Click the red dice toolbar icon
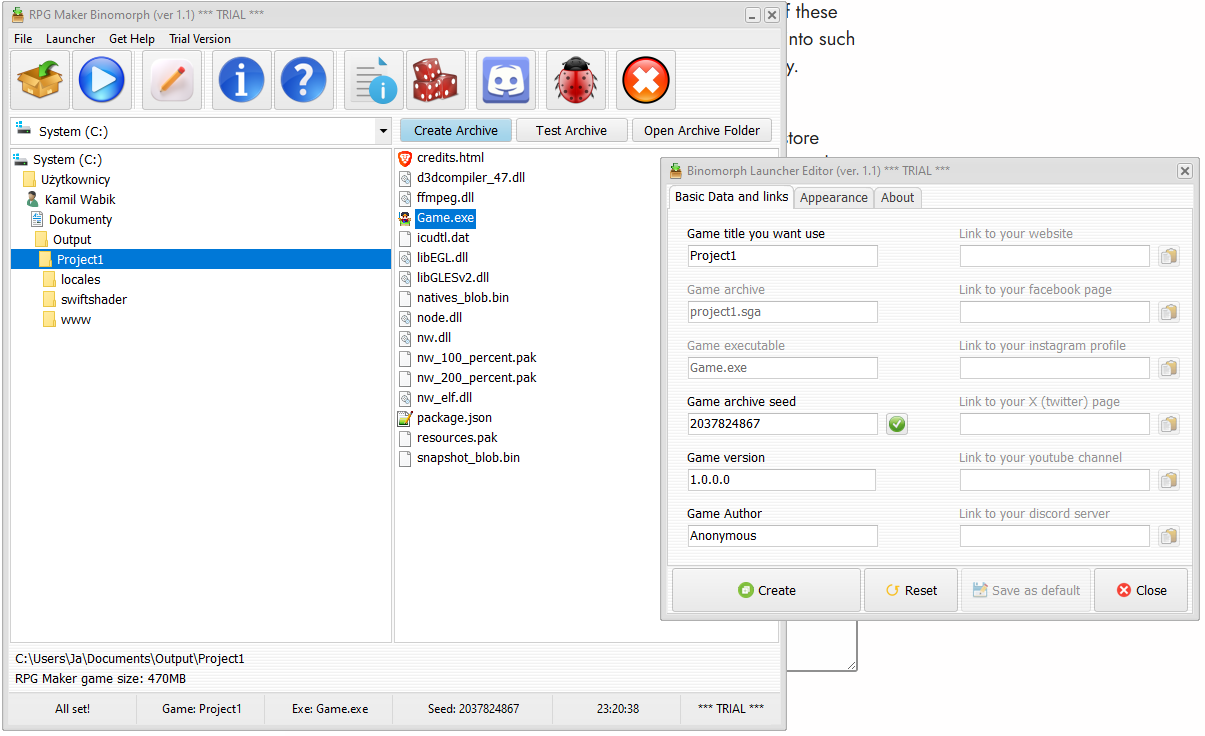 (436, 80)
